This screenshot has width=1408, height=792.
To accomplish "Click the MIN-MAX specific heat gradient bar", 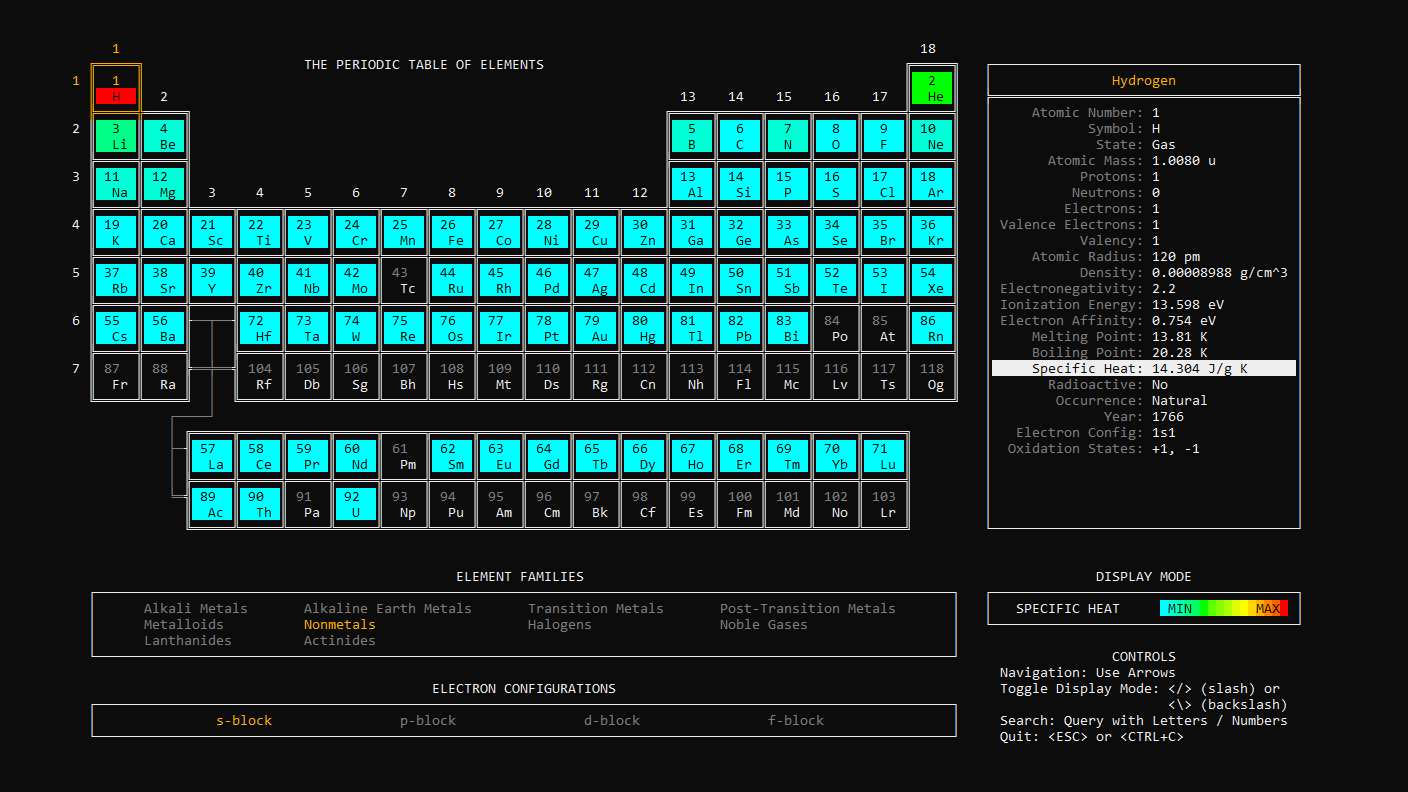I will (1225, 608).
